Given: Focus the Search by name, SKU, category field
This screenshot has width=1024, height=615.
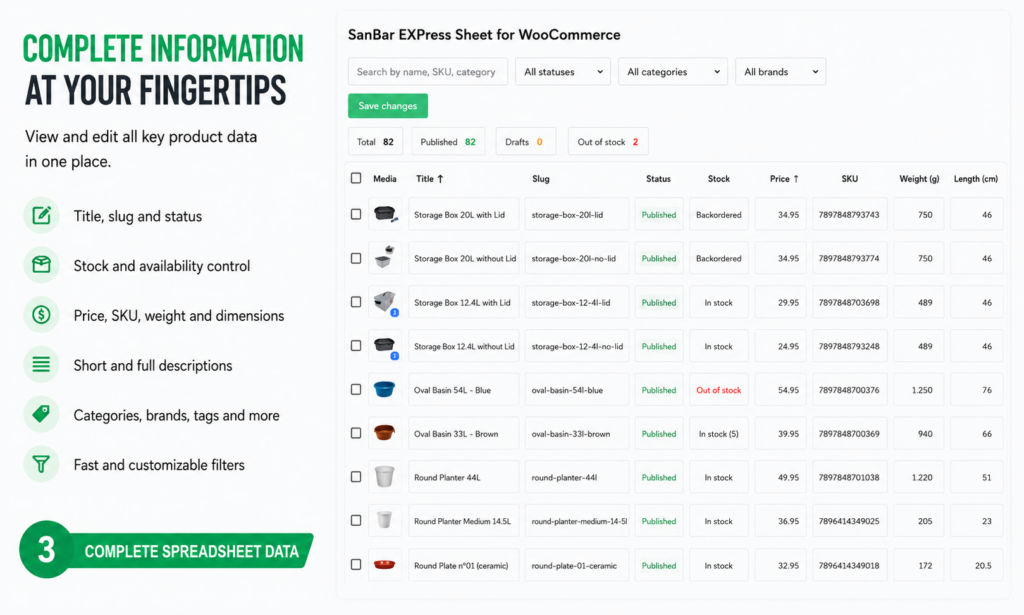Looking at the screenshot, I should (x=428, y=72).
